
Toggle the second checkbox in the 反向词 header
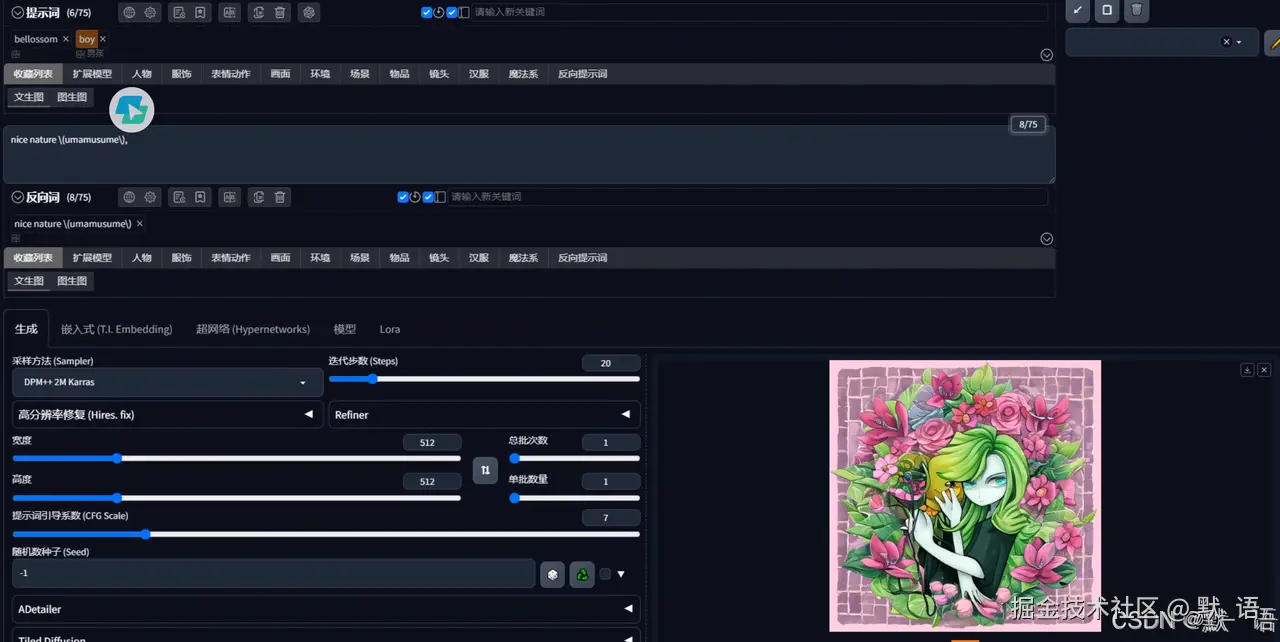click(x=428, y=197)
